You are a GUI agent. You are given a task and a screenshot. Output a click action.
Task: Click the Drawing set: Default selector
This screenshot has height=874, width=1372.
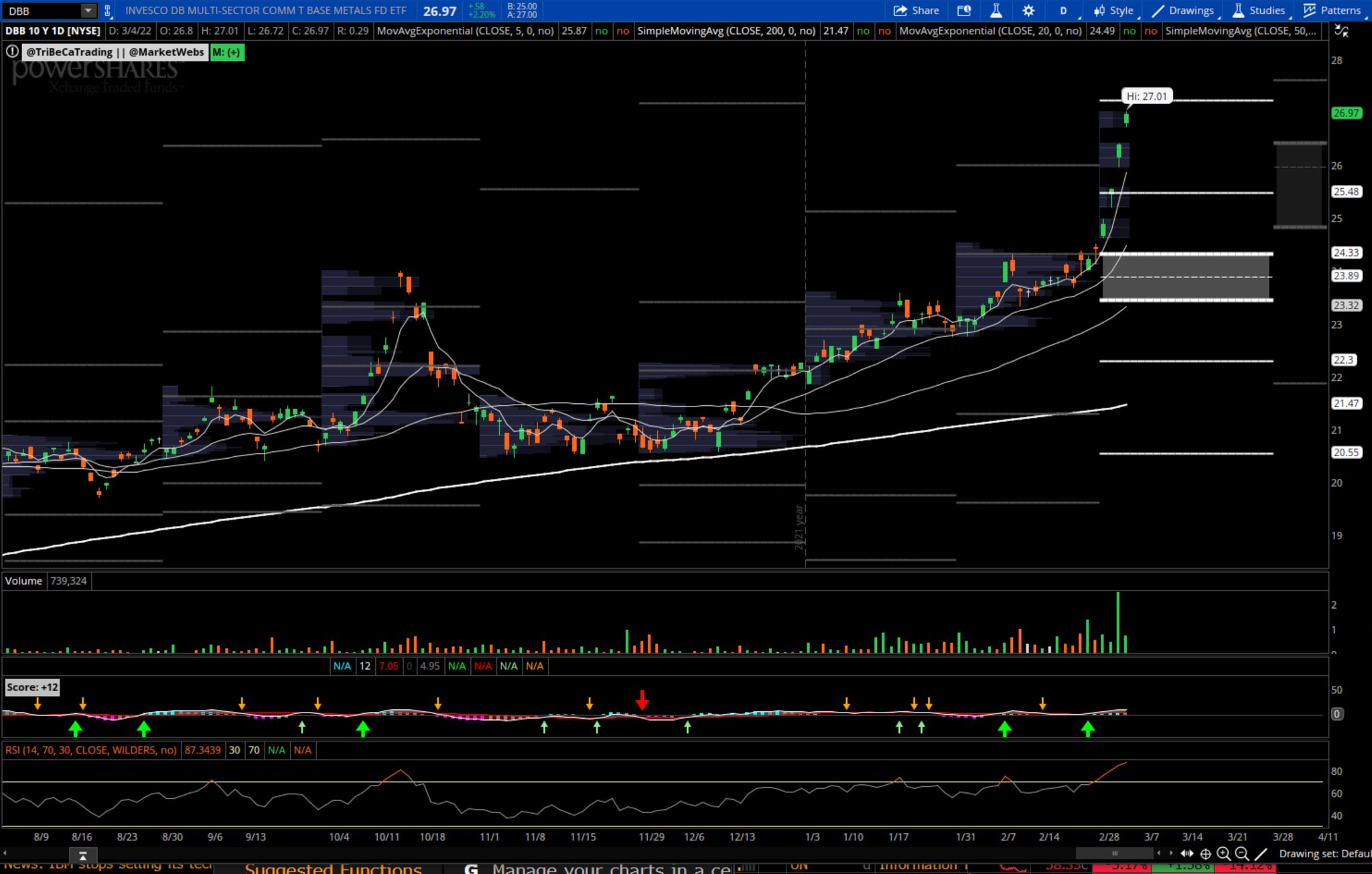(1324, 853)
